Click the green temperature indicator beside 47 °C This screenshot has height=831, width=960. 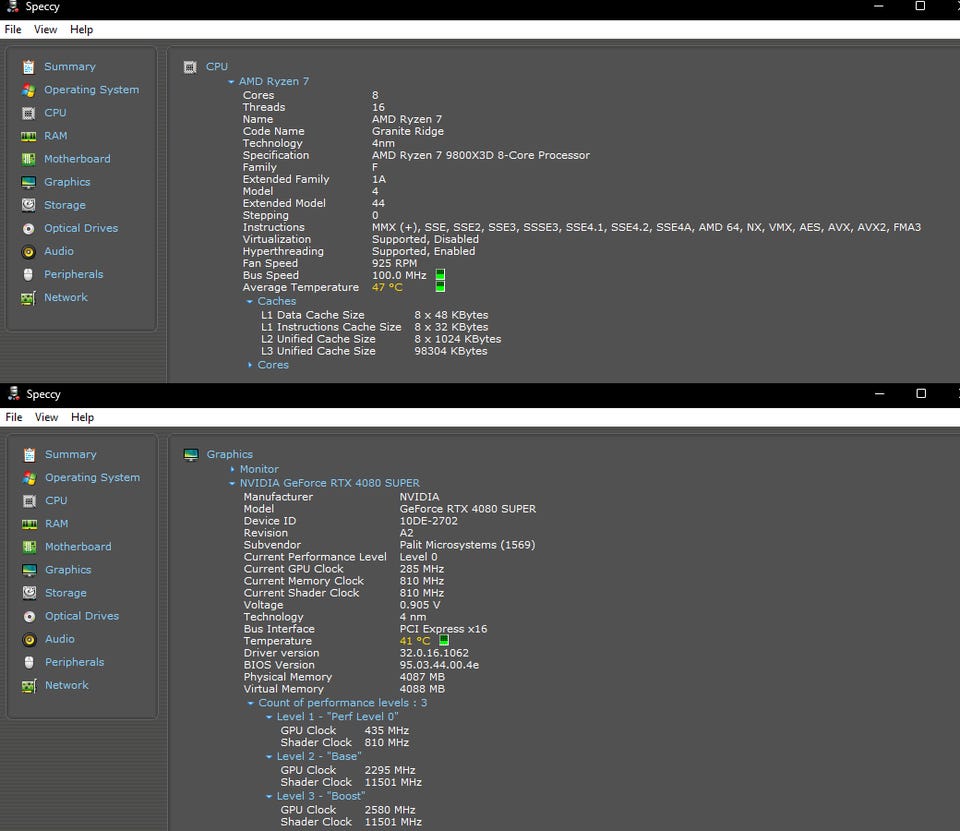coord(440,286)
